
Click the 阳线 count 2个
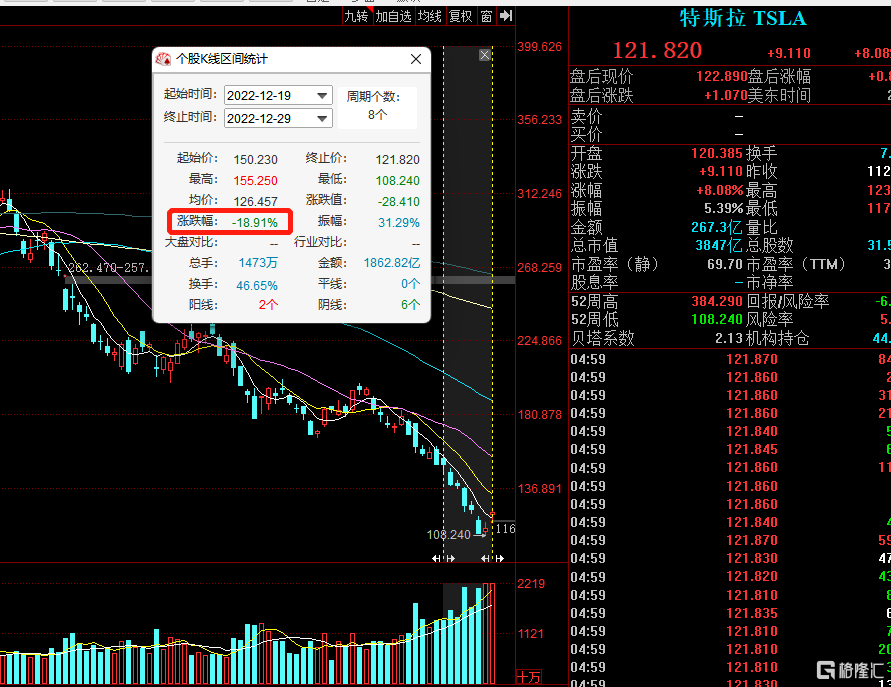(268, 305)
